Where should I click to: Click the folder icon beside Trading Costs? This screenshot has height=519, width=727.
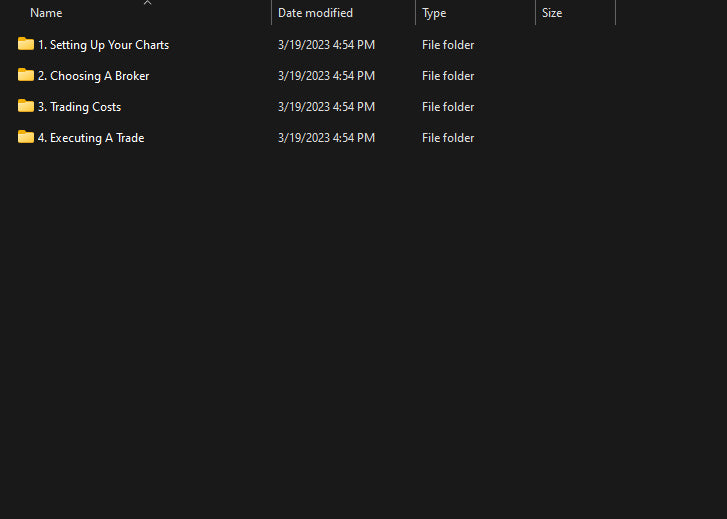26,106
